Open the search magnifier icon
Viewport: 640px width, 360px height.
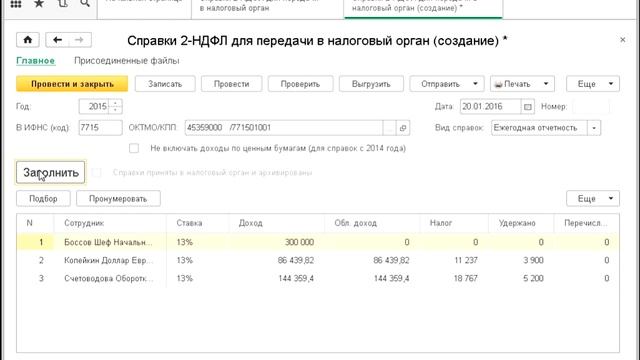coord(85,4)
